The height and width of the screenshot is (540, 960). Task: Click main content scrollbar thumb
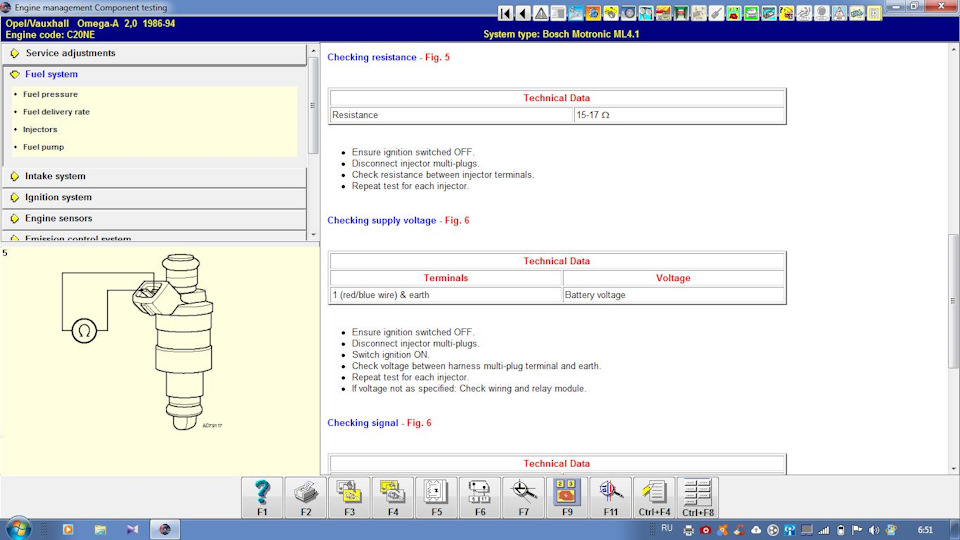tap(954, 301)
